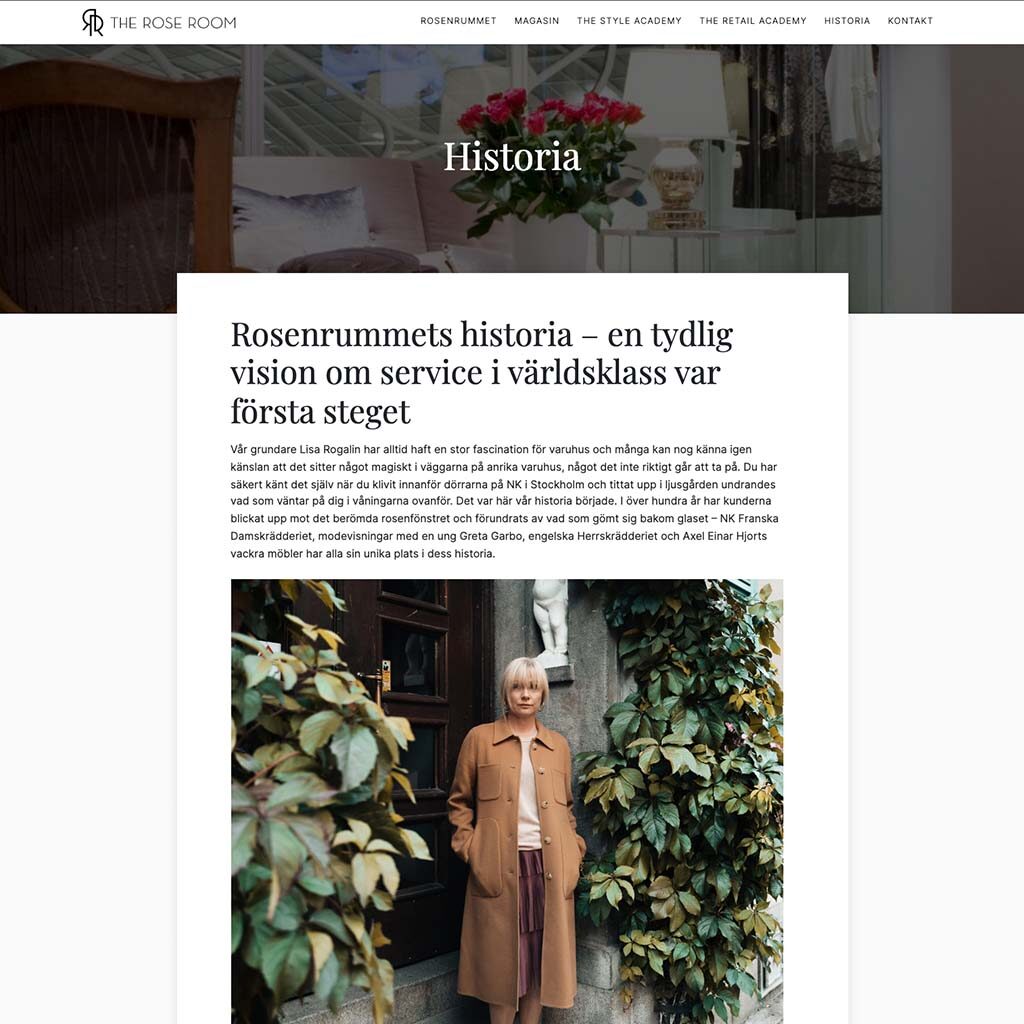This screenshot has width=1024, height=1024.
Task: Click the white statue above the woman
Action: click(x=551, y=622)
